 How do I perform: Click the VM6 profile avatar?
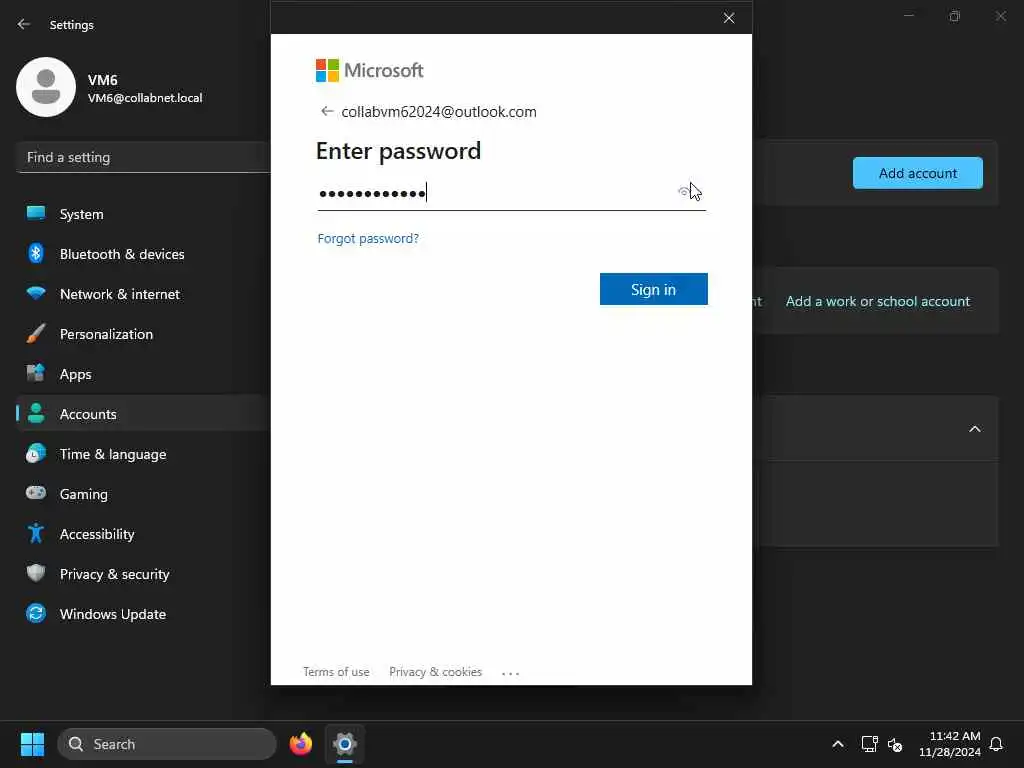[x=46, y=87]
